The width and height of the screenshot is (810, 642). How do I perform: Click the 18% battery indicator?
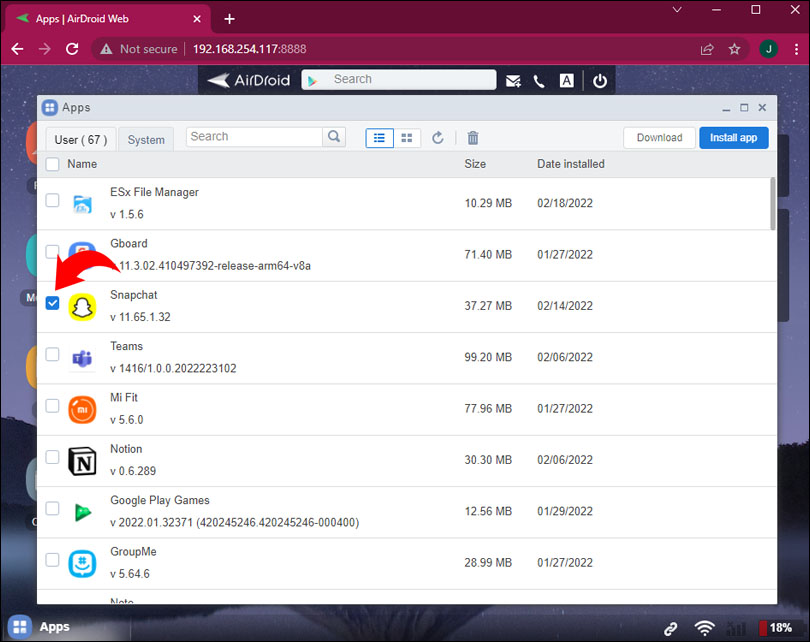(775, 628)
